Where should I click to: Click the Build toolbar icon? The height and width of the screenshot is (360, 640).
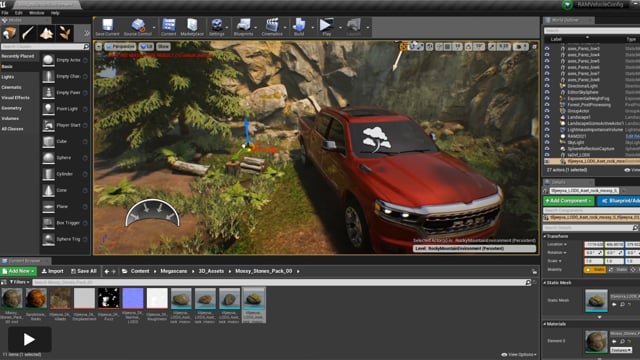(299, 25)
